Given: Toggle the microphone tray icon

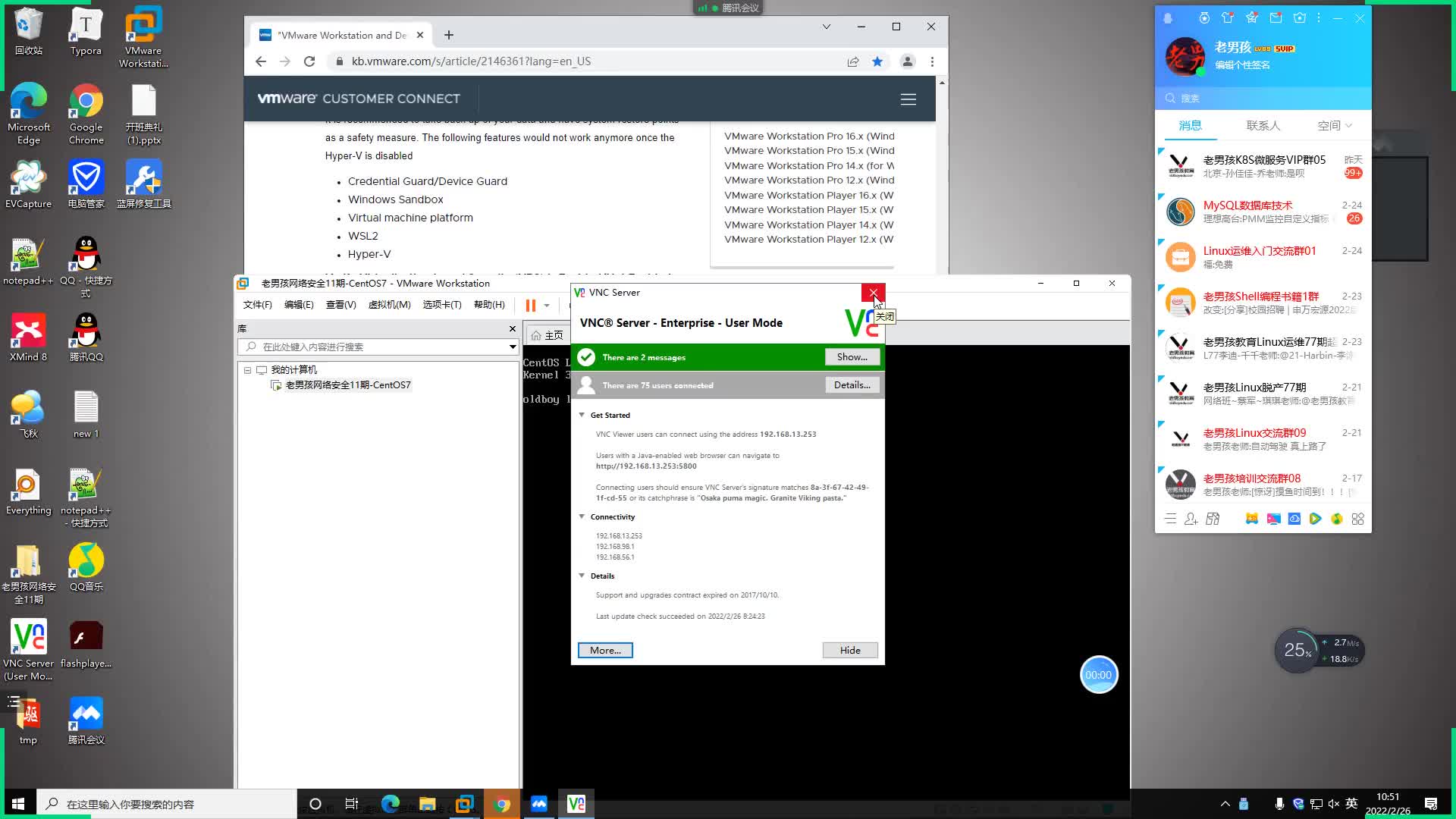Looking at the screenshot, I should pyautogui.click(x=1279, y=804).
